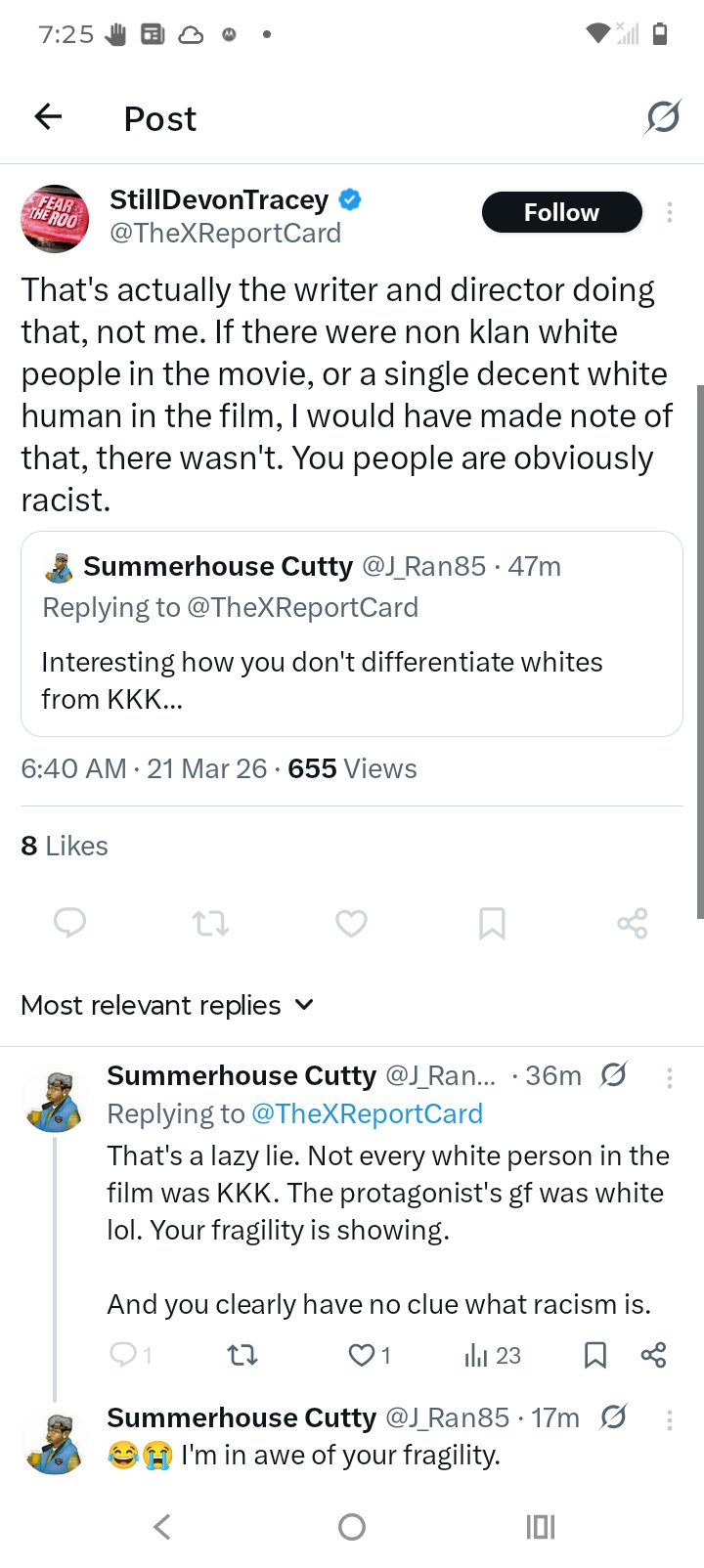Reply to the main post
Image resolution: width=704 pixels, height=1568 pixels.
pos(69,923)
